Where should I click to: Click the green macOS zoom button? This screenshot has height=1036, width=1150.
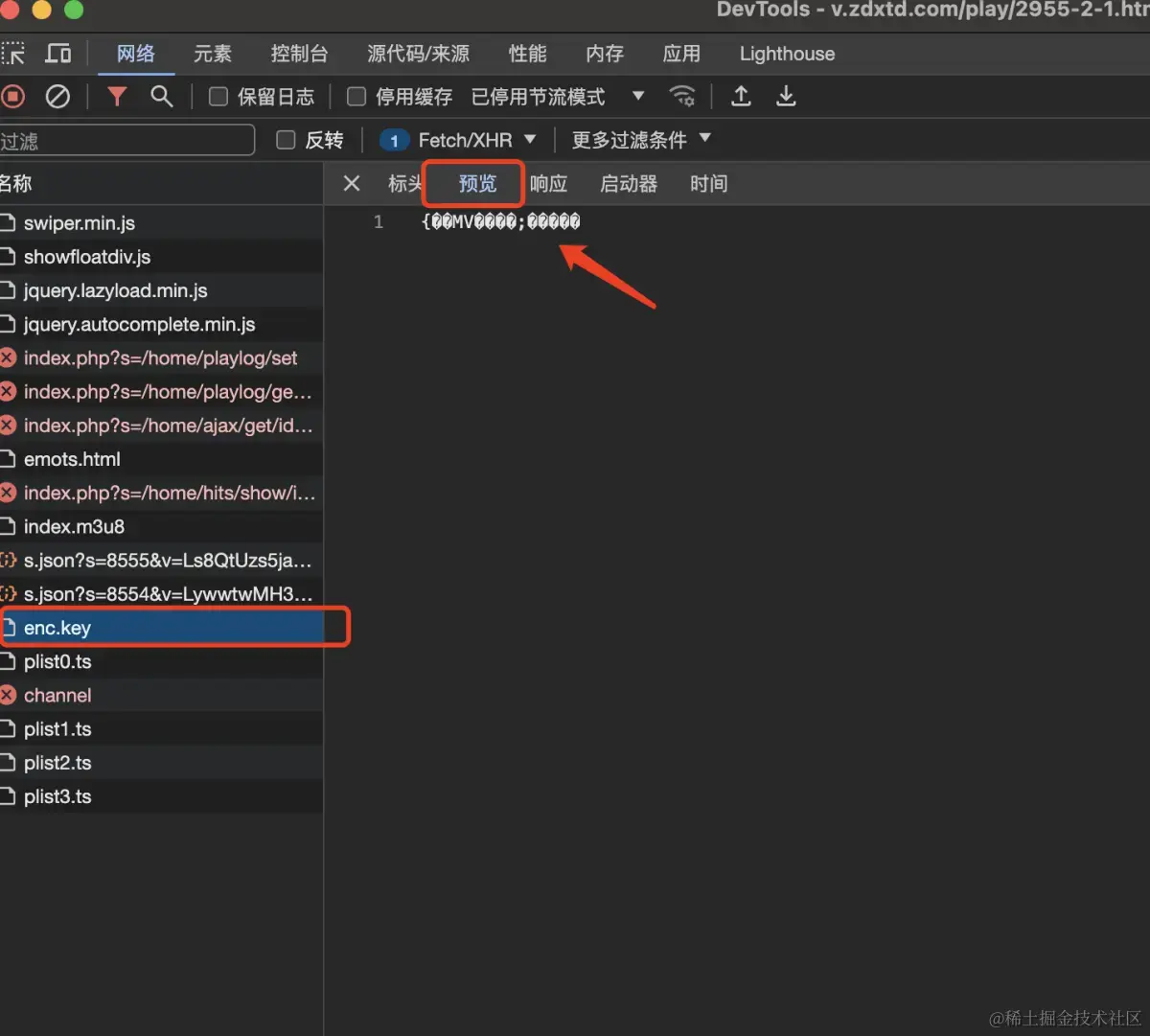pos(74,10)
